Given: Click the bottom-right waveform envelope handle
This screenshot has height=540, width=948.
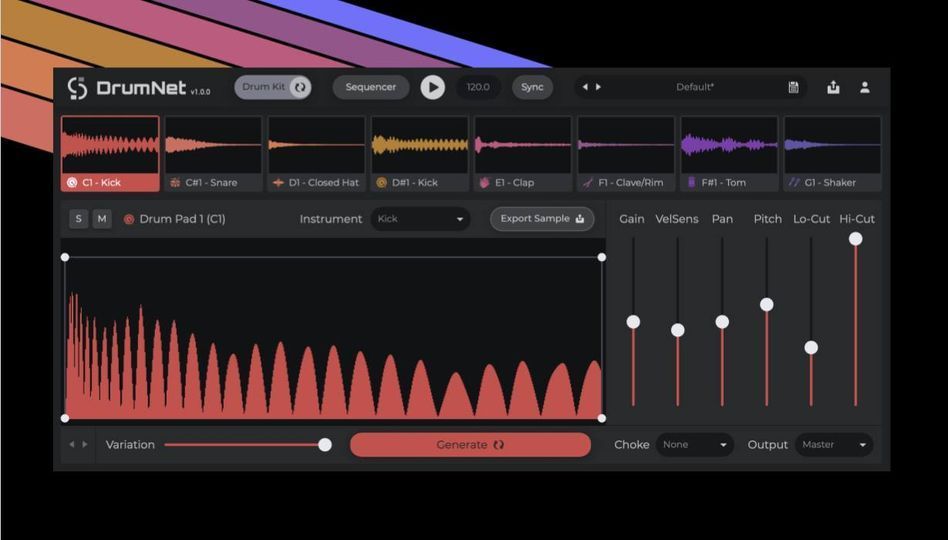Looking at the screenshot, I should (602, 418).
